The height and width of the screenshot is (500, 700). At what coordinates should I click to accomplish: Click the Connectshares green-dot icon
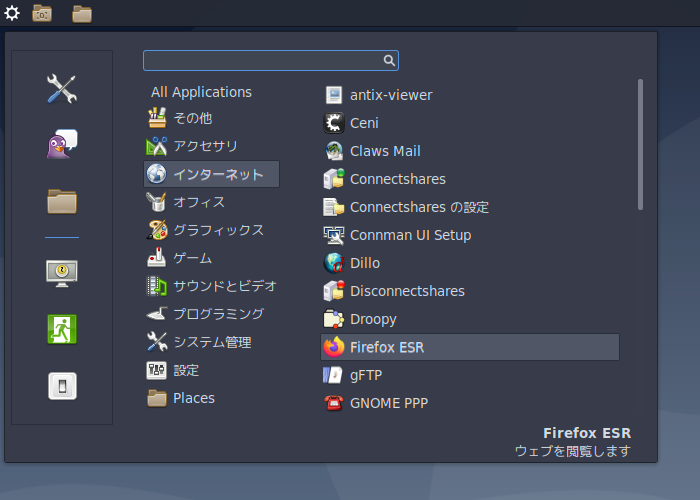click(333, 179)
